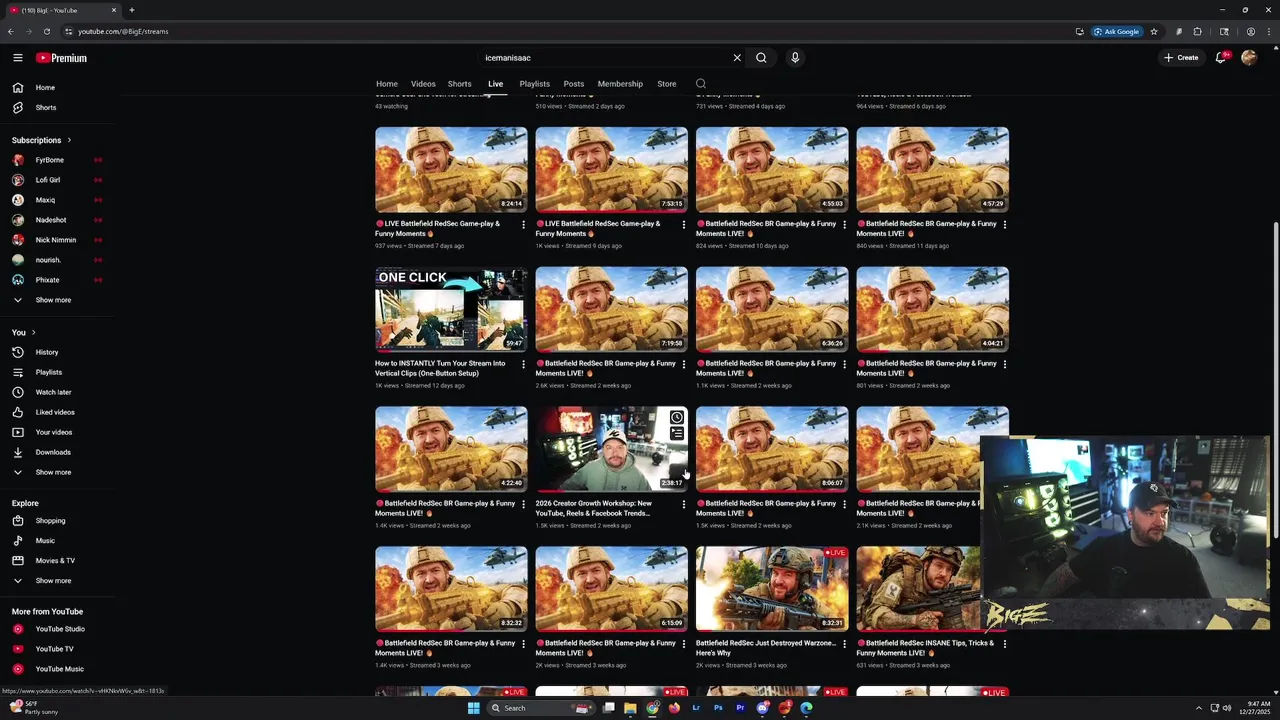Viewport: 1280px width, 720px height.
Task: Click the page vertical scrollbar
Action: [1275, 380]
